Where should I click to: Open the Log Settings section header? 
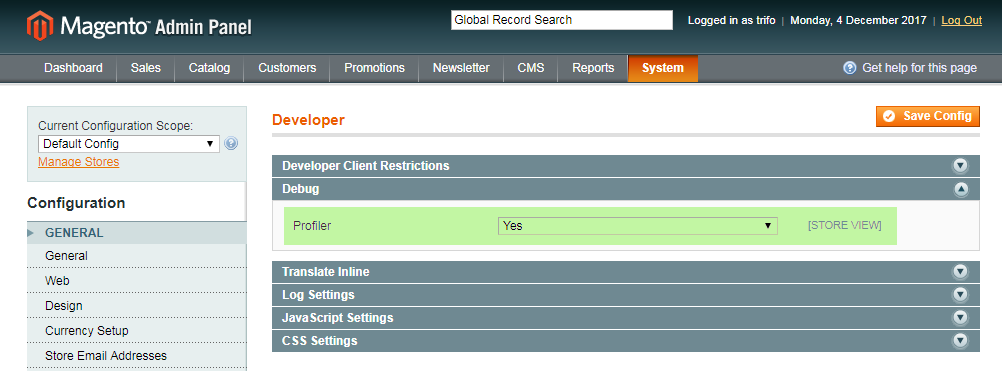coord(626,295)
